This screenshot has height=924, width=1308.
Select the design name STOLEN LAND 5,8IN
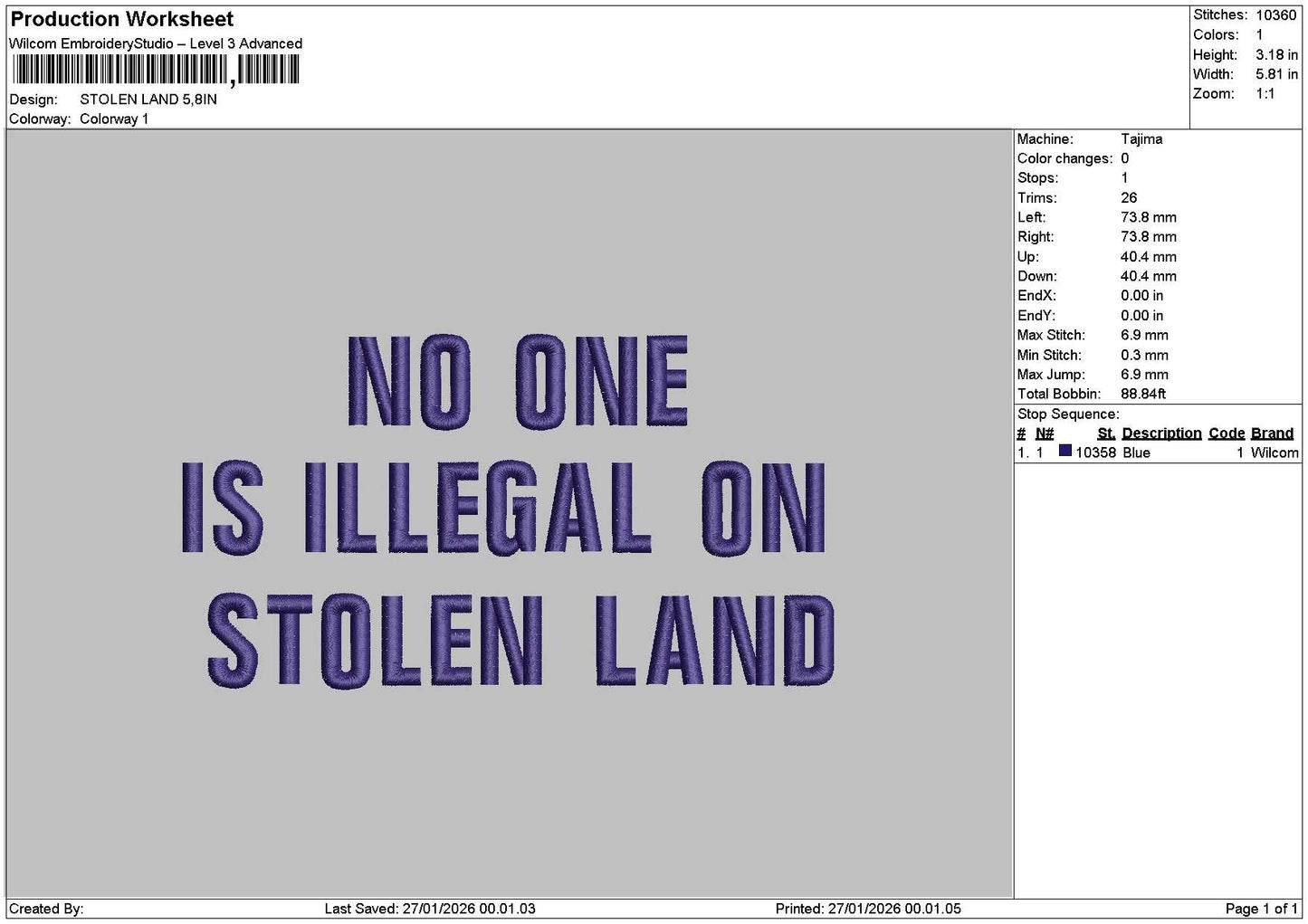148,100
